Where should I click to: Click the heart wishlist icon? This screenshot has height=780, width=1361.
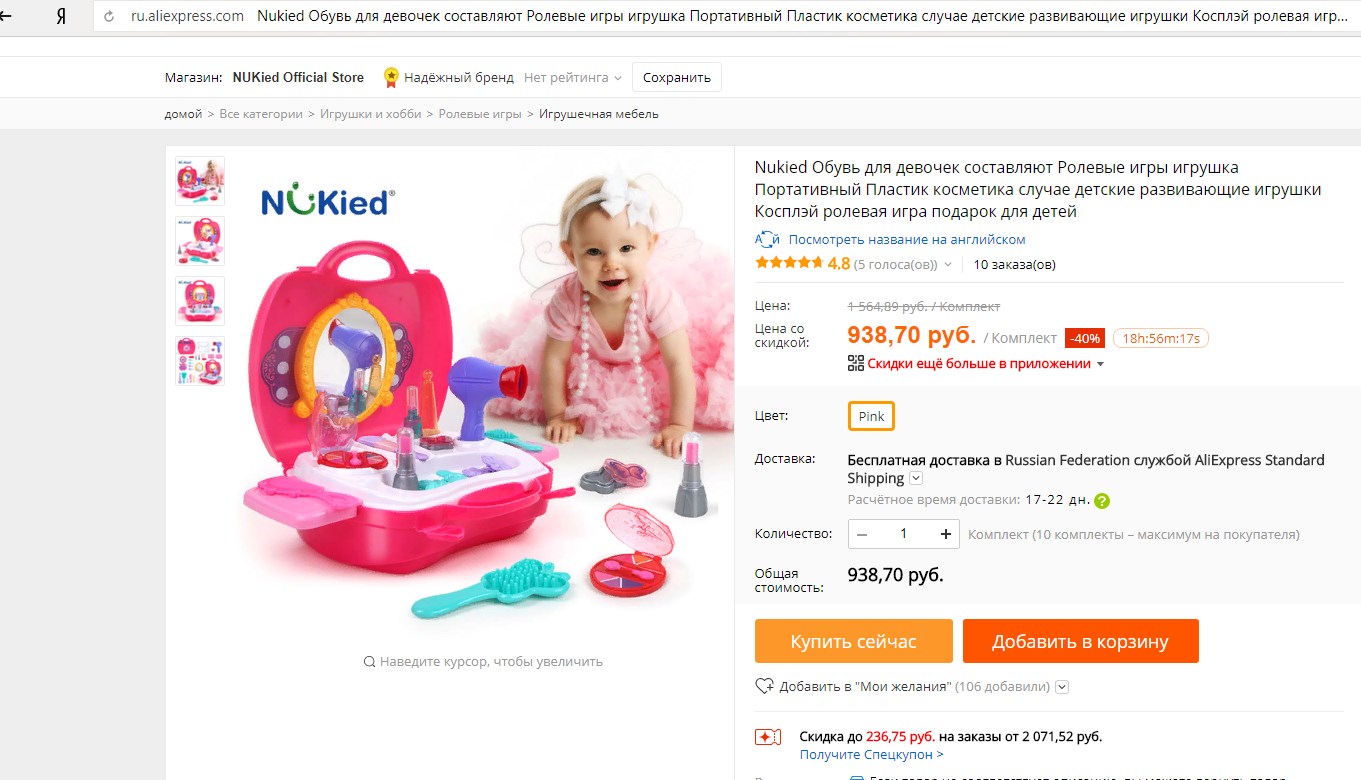click(765, 686)
